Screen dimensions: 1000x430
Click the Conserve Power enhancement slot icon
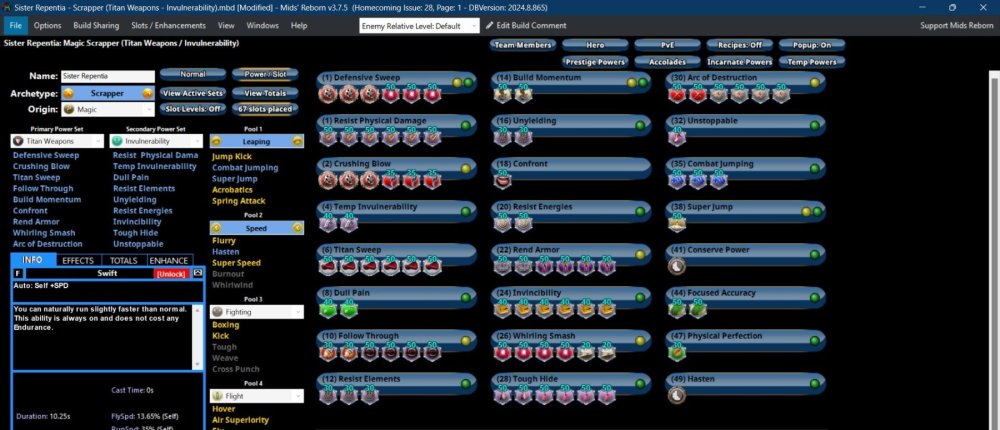(x=677, y=266)
